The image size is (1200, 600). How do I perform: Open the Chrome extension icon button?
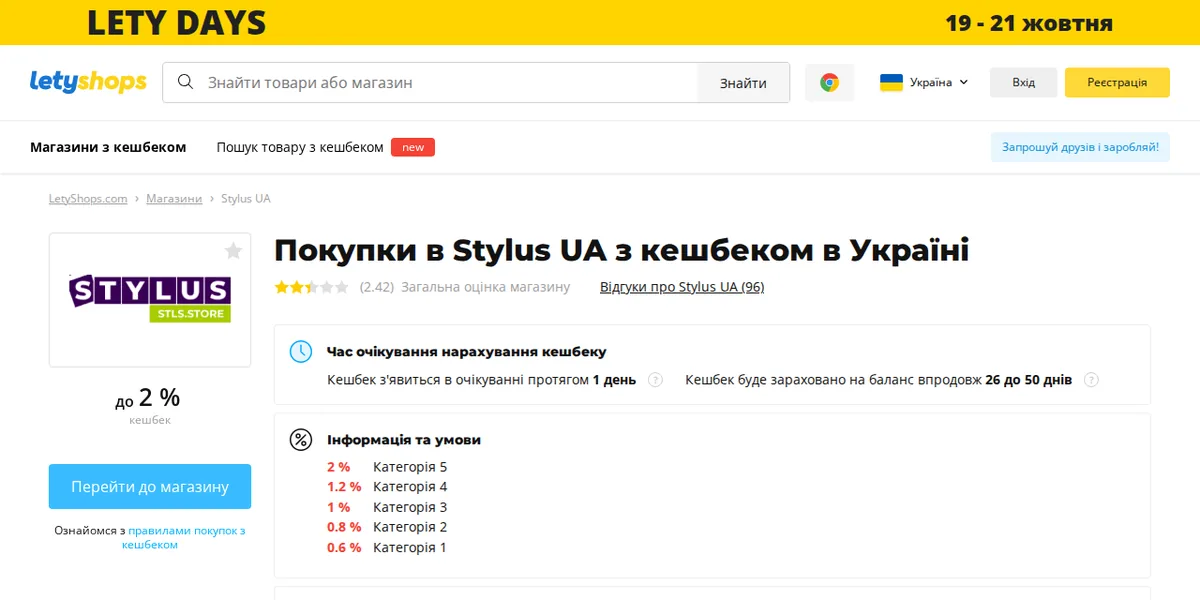pyautogui.click(x=829, y=82)
